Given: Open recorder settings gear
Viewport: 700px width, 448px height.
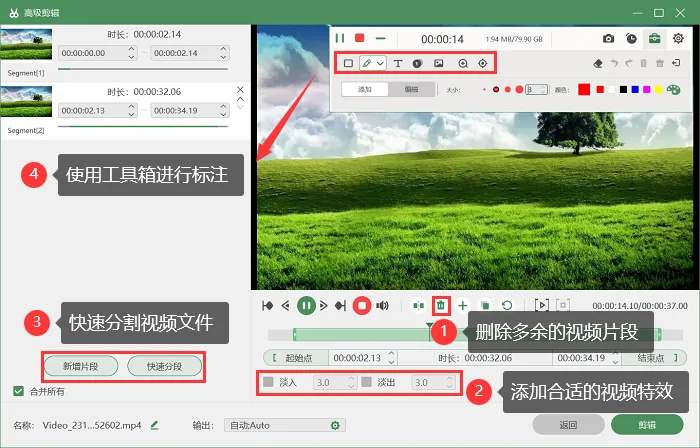Looking at the screenshot, I should pos(678,38).
